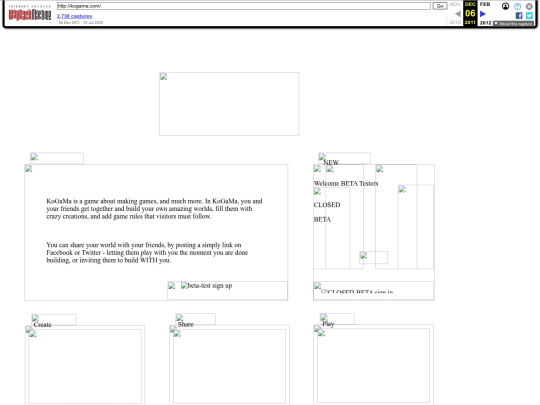Select the 2010 year in timeline

tap(455, 22)
